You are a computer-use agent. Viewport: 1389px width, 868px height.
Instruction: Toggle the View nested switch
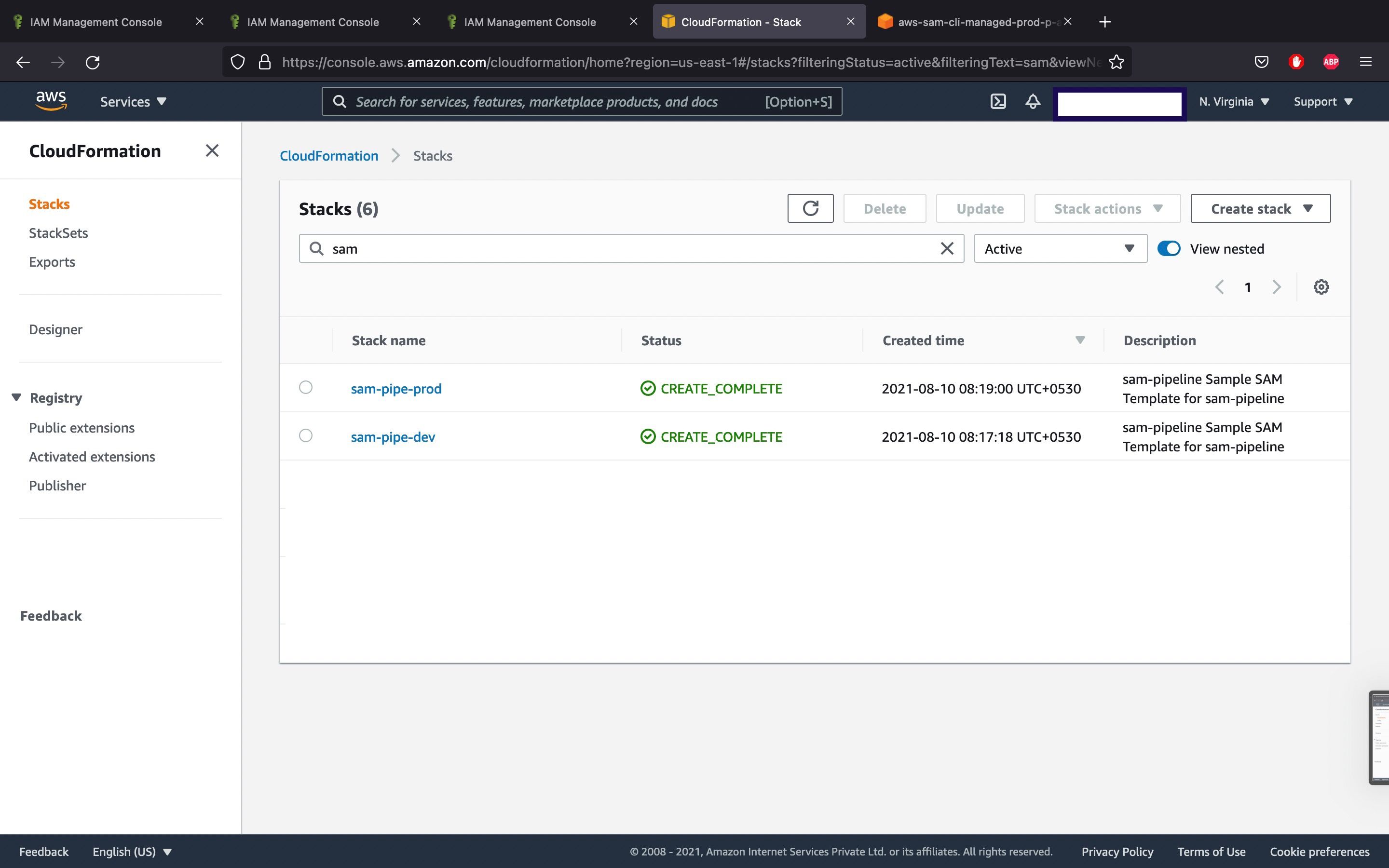click(1169, 248)
